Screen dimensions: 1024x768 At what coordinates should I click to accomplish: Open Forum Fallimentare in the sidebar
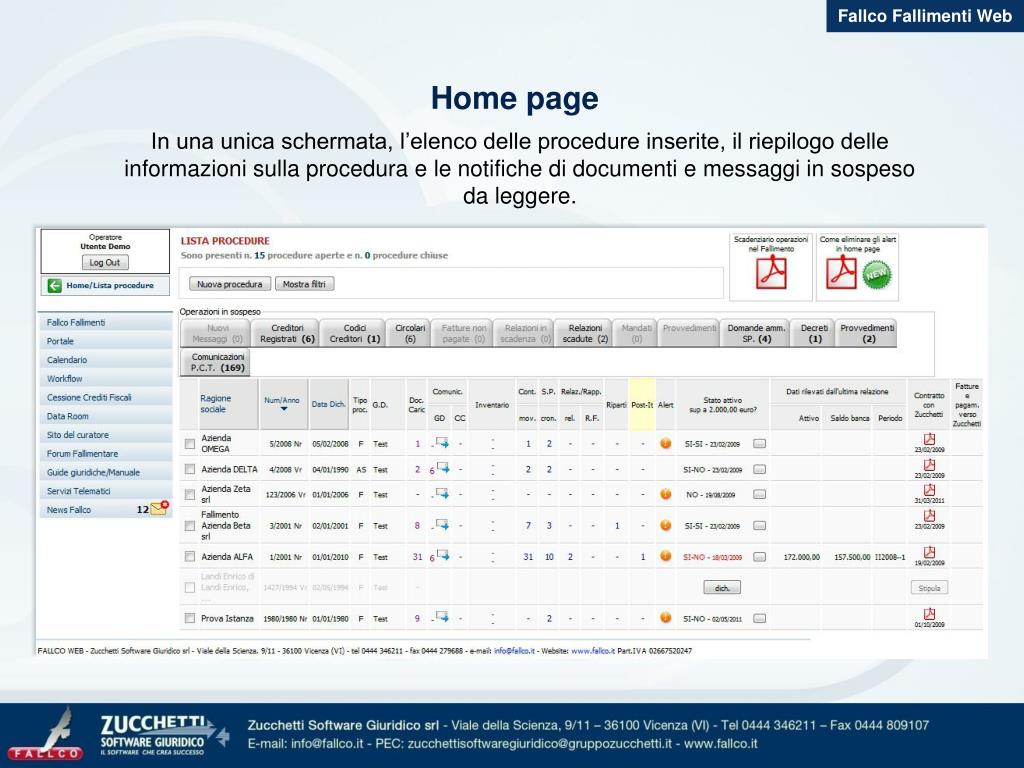pos(106,453)
